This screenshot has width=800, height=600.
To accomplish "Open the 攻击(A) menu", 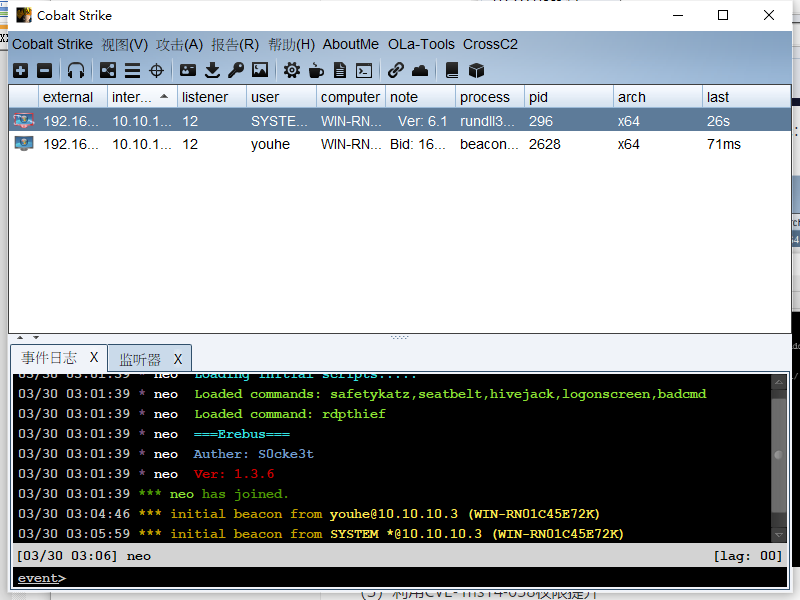I will point(179,44).
